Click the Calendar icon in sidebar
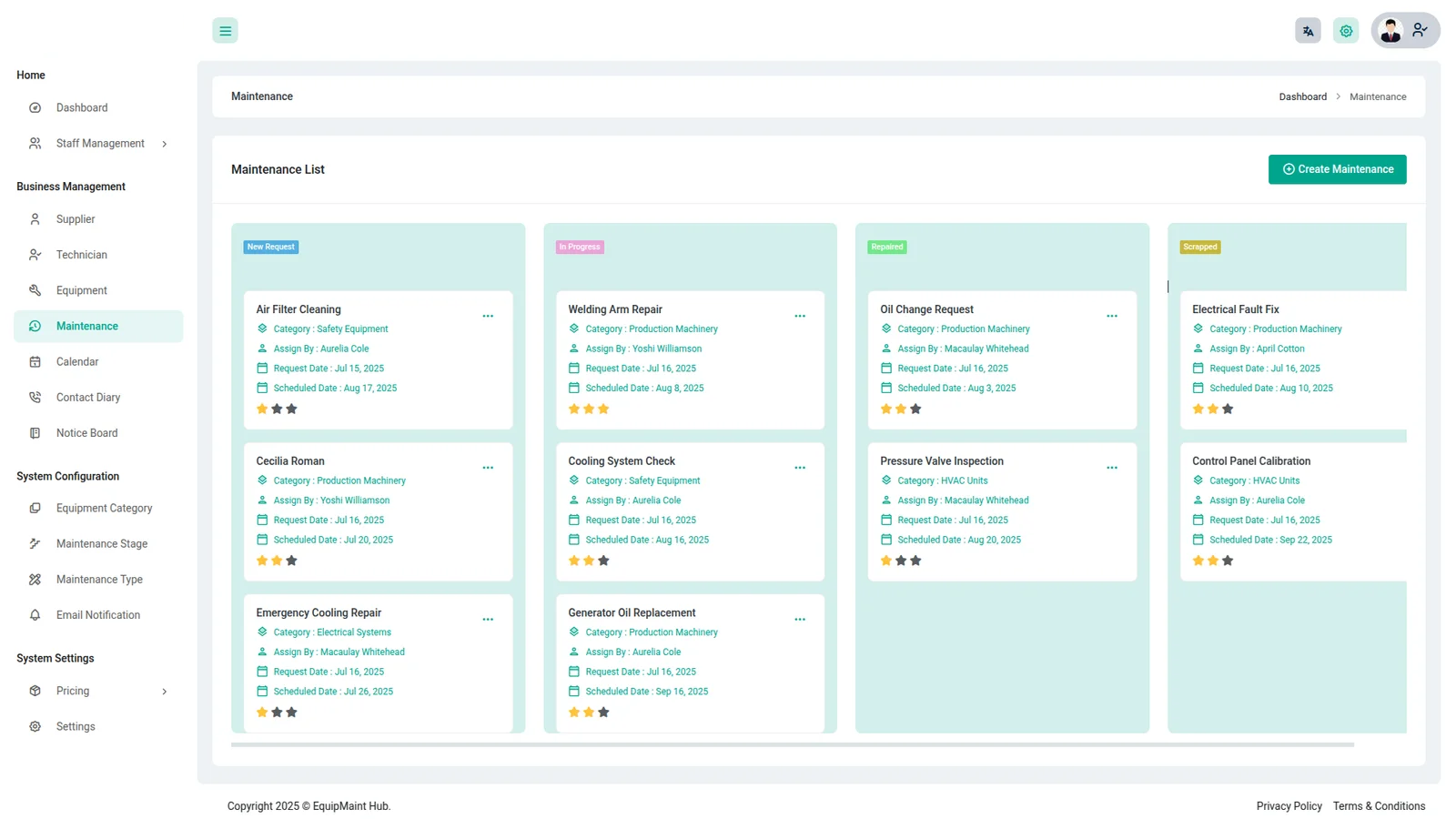This screenshot has width=1456, height=819. pyautogui.click(x=35, y=362)
